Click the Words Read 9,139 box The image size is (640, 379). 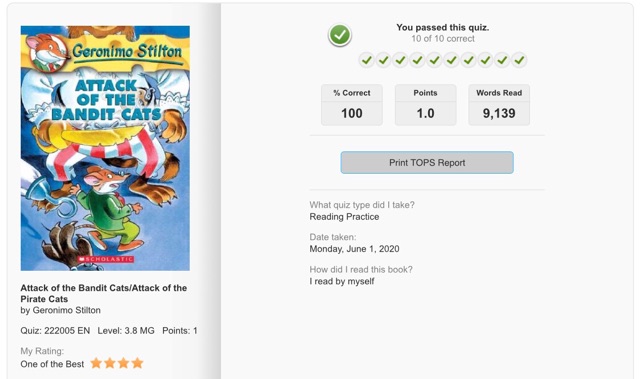(x=499, y=105)
